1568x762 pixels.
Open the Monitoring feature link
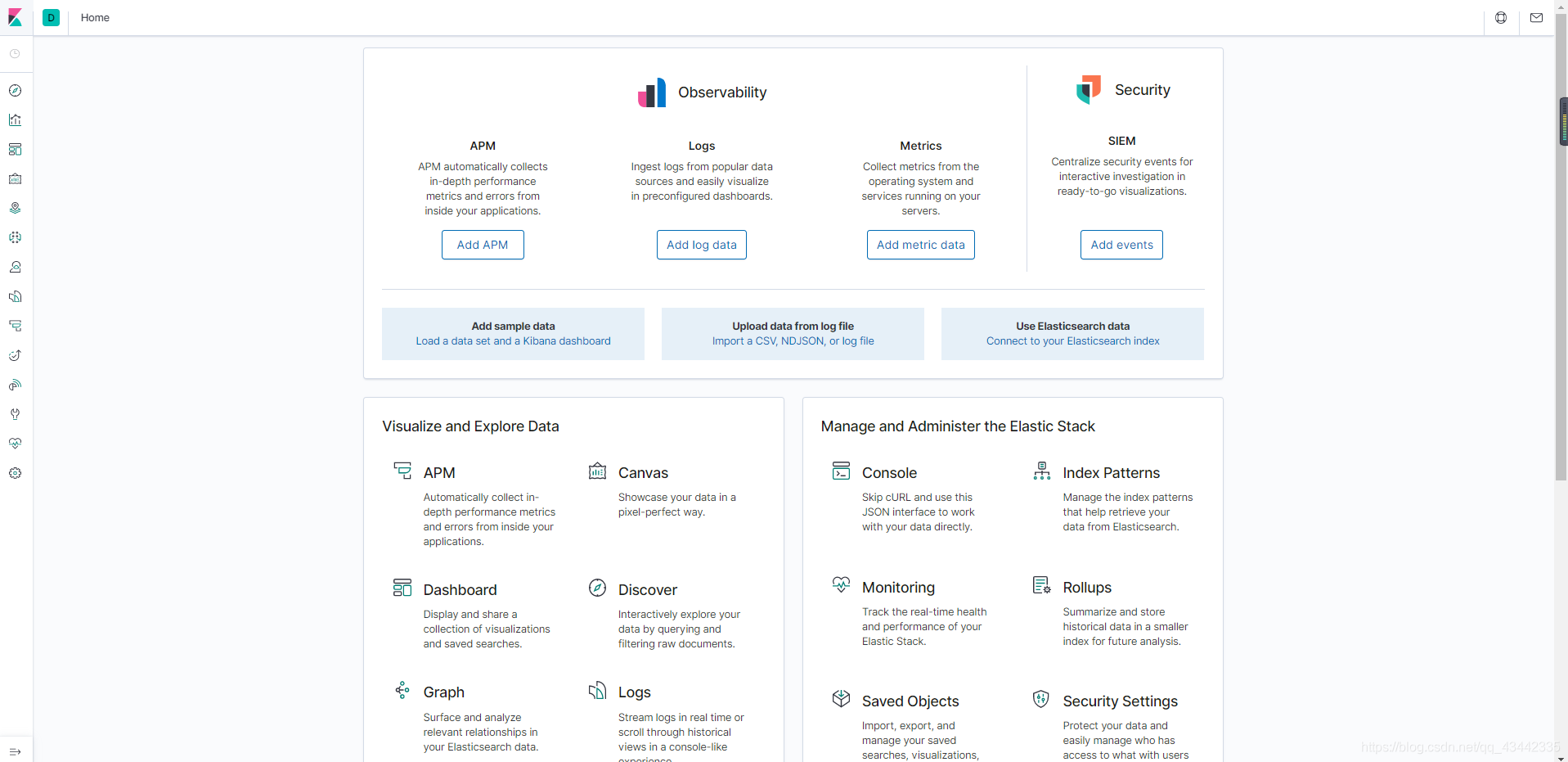[x=898, y=588]
